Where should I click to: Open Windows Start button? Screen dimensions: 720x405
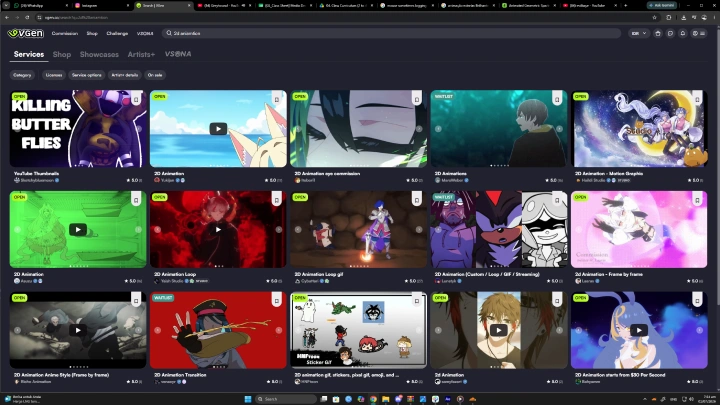(x=248, y=399)
